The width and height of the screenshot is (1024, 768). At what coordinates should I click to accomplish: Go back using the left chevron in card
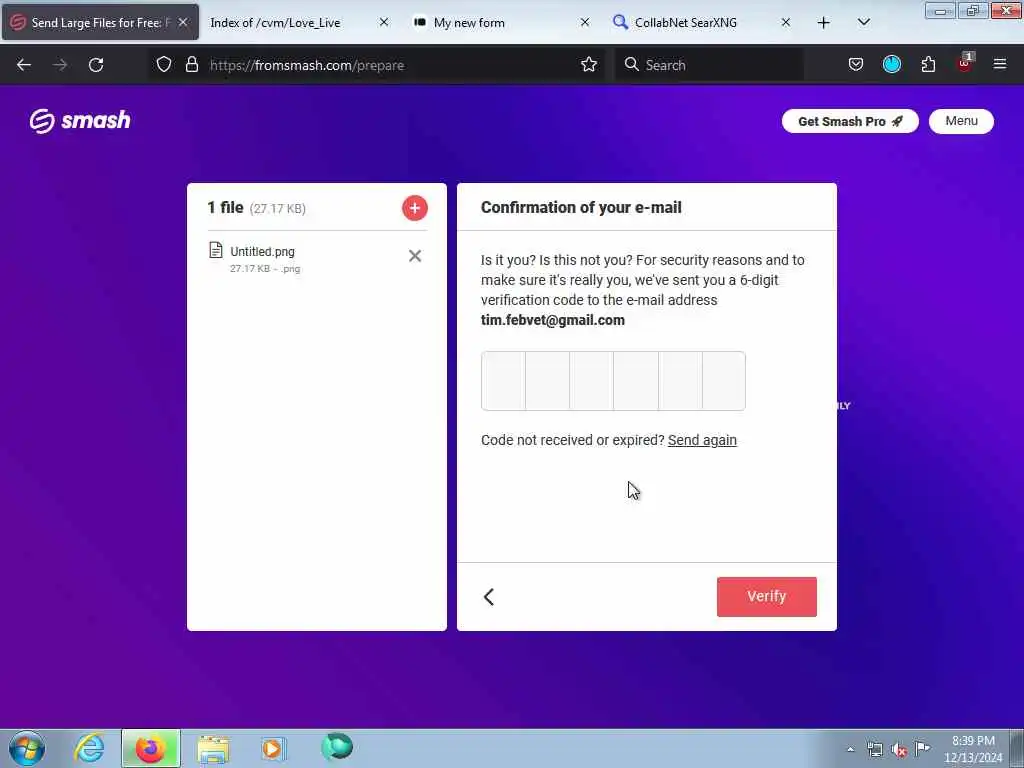pyautogui.click(x=488, y=597)
